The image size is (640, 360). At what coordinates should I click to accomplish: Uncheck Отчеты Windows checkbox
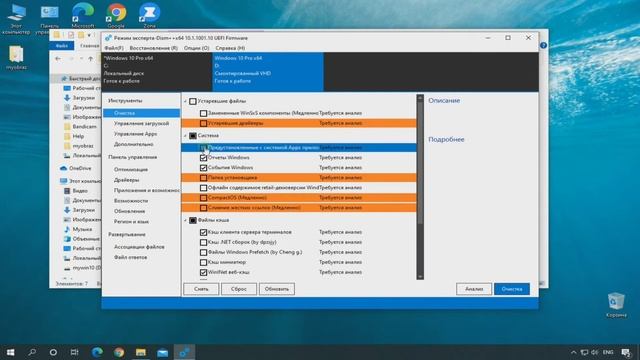pyautogui.click(x=203, y=158)
